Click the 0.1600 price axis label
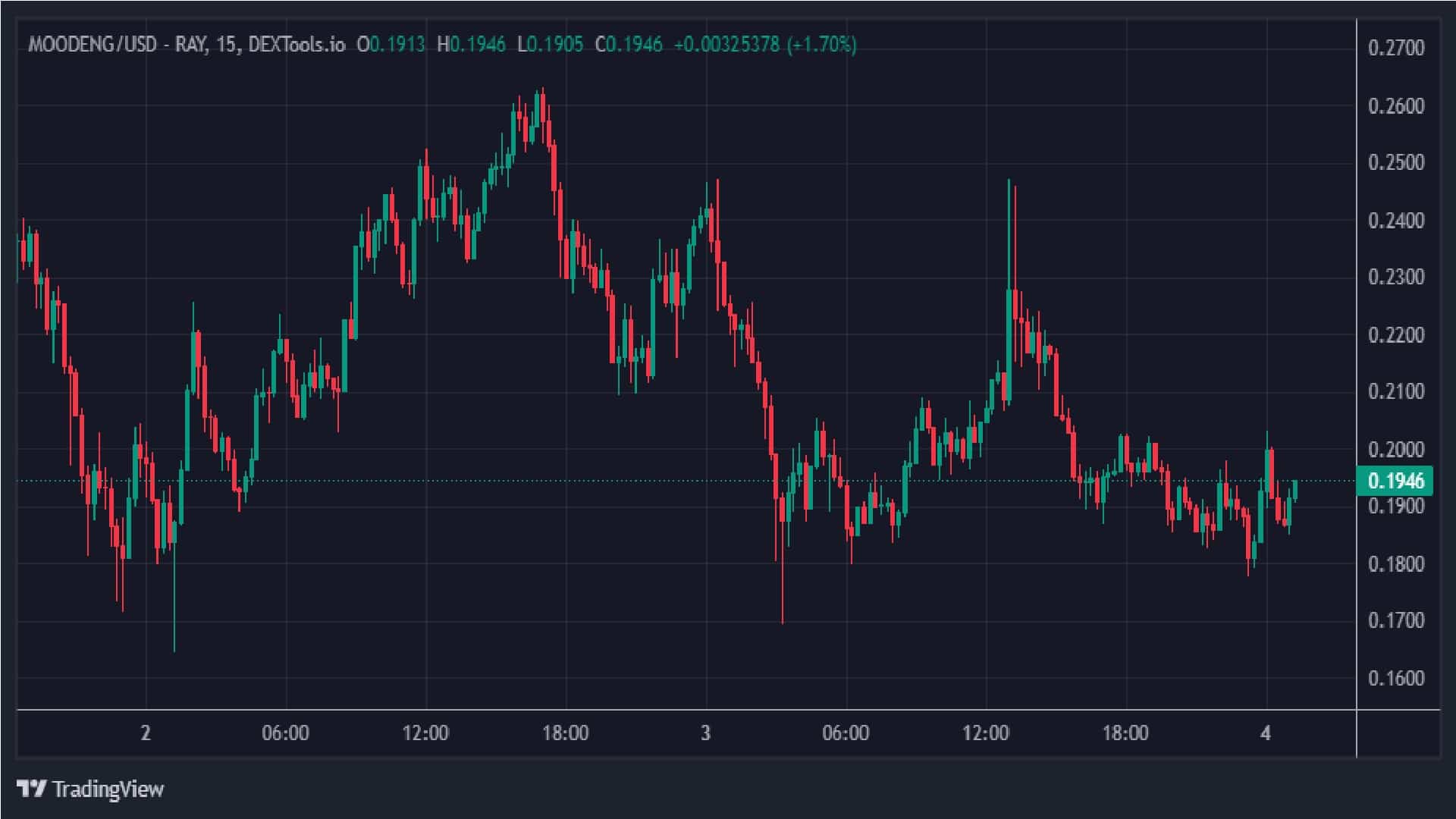This screenshot has width=1456, height=819. click(1396, 679)
